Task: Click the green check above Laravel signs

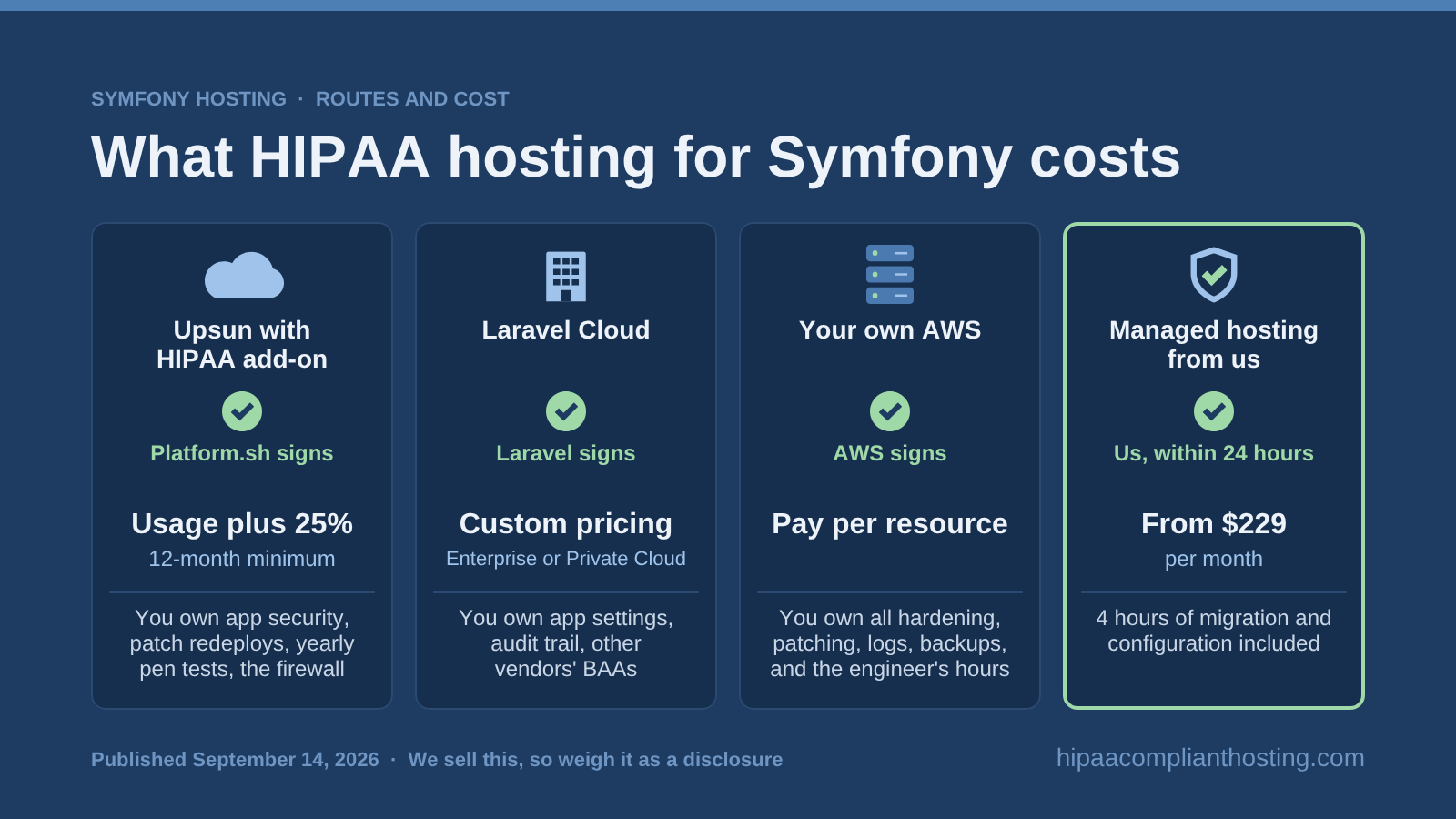Action: pyautogui.click(x=566, y=411)
